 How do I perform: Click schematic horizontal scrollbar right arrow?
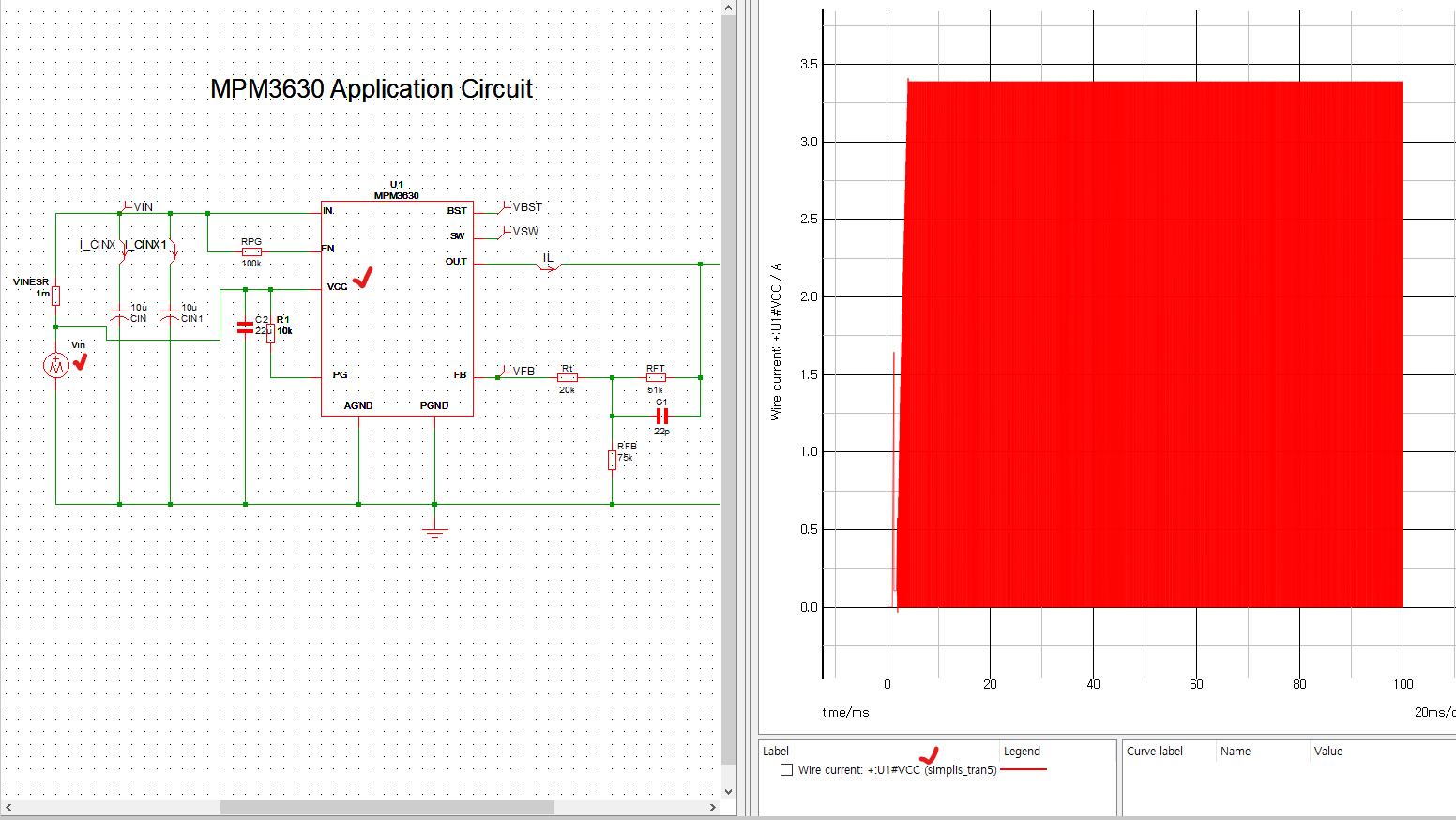[x=714, y=807]
